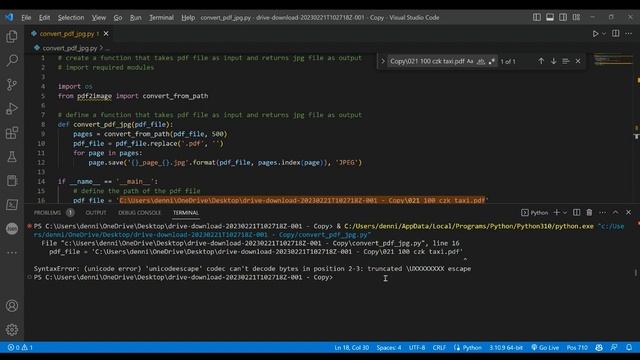Select the TERMINAL panel tab
The height and width of the screenshot is (360, 640).
(186, 212)
